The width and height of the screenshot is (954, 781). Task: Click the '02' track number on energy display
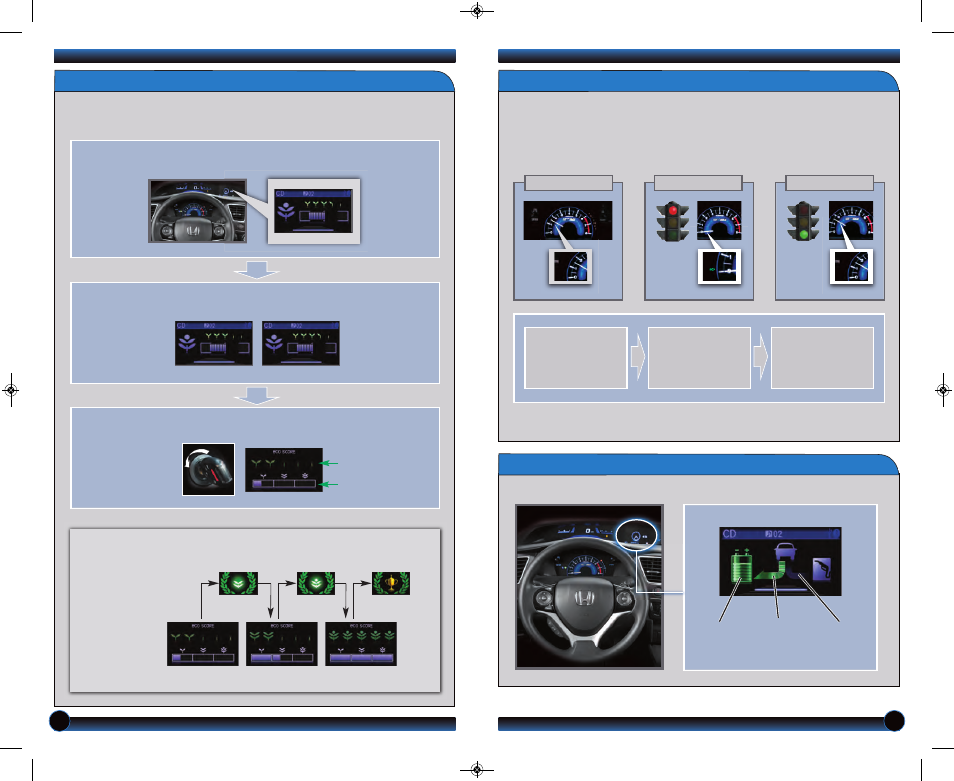[778, 534]
